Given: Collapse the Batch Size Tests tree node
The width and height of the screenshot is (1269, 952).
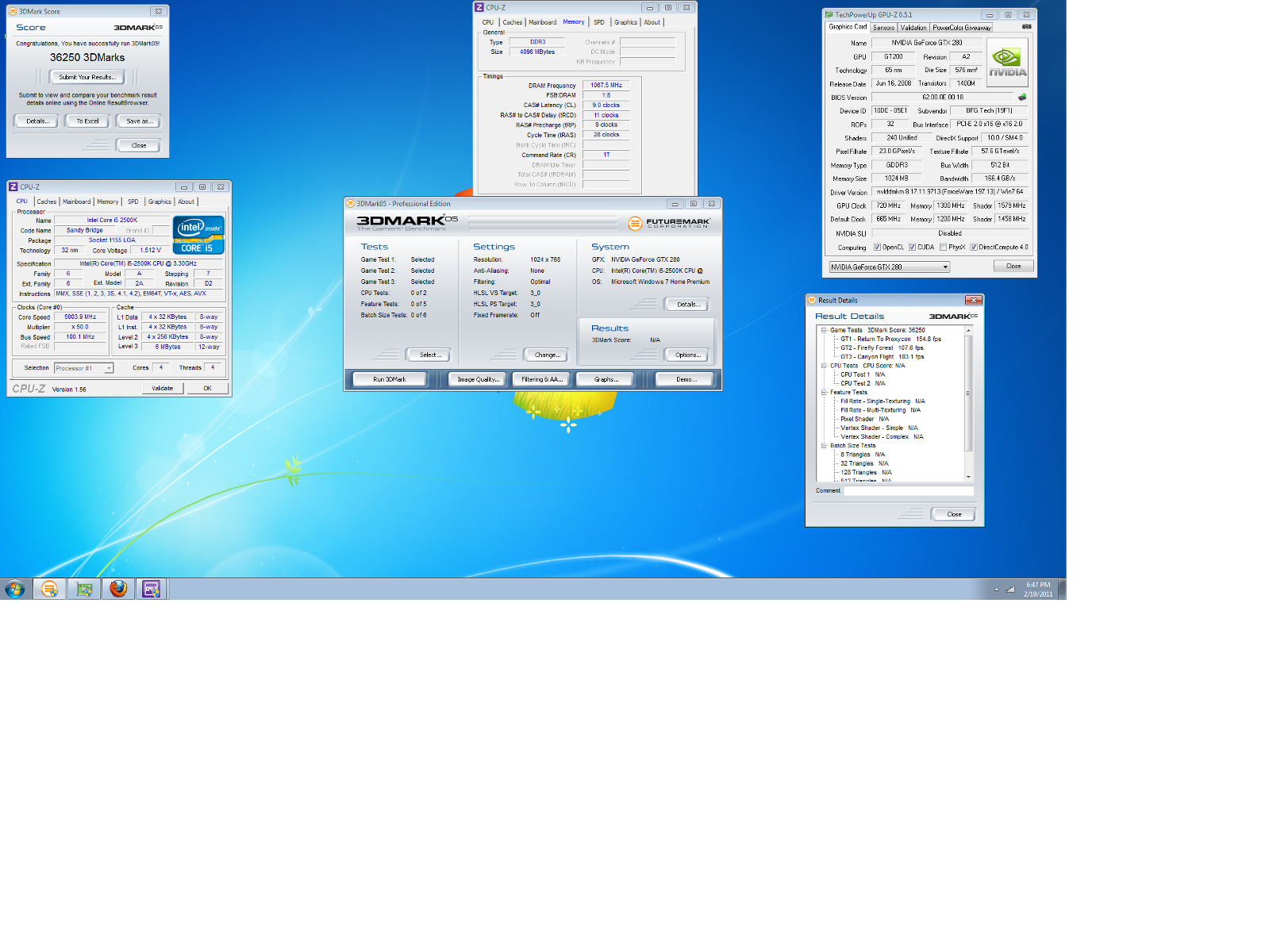Looking at the screenshot, I should pos(824,446).
